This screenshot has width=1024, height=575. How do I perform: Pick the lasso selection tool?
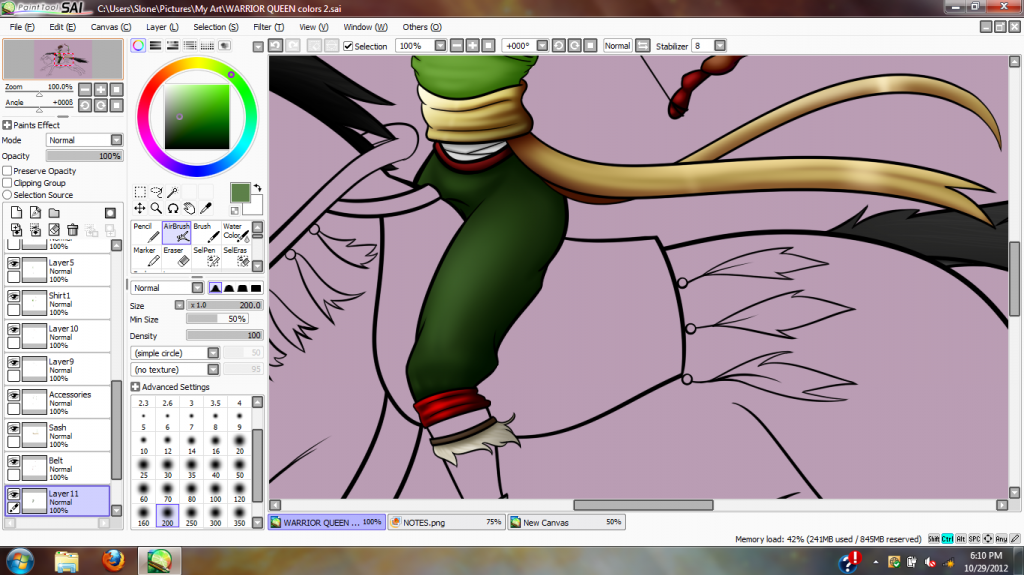tap(156, 191)
